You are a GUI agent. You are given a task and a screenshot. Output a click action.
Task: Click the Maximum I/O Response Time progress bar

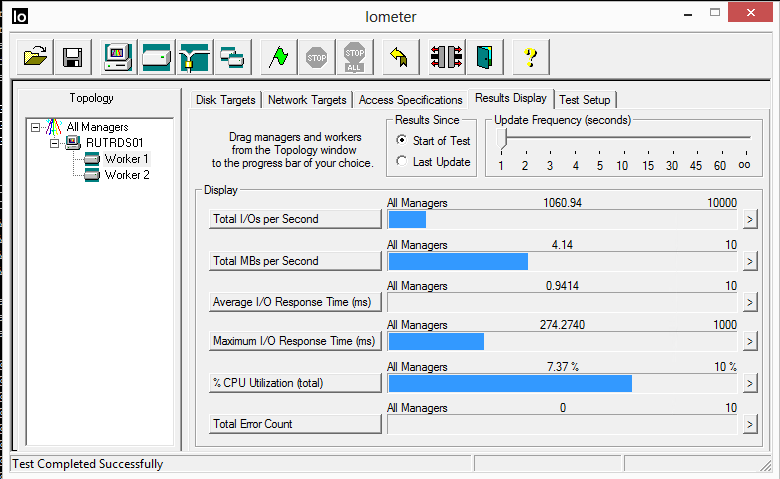(562, 341)
